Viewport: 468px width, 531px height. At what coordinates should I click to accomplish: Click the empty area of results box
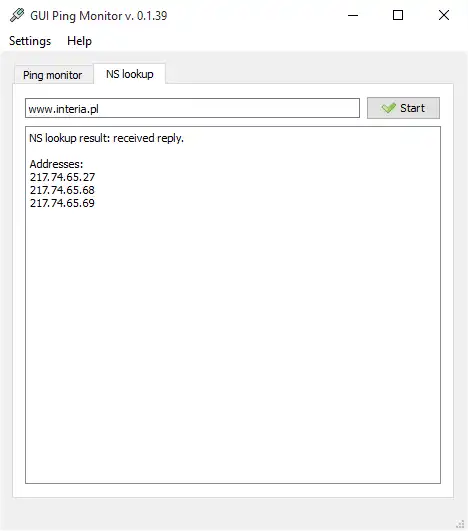pos(233,339)
